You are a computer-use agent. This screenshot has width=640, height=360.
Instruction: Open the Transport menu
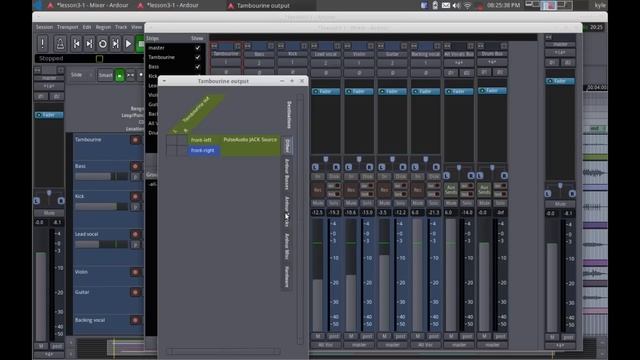coord(67,27)
